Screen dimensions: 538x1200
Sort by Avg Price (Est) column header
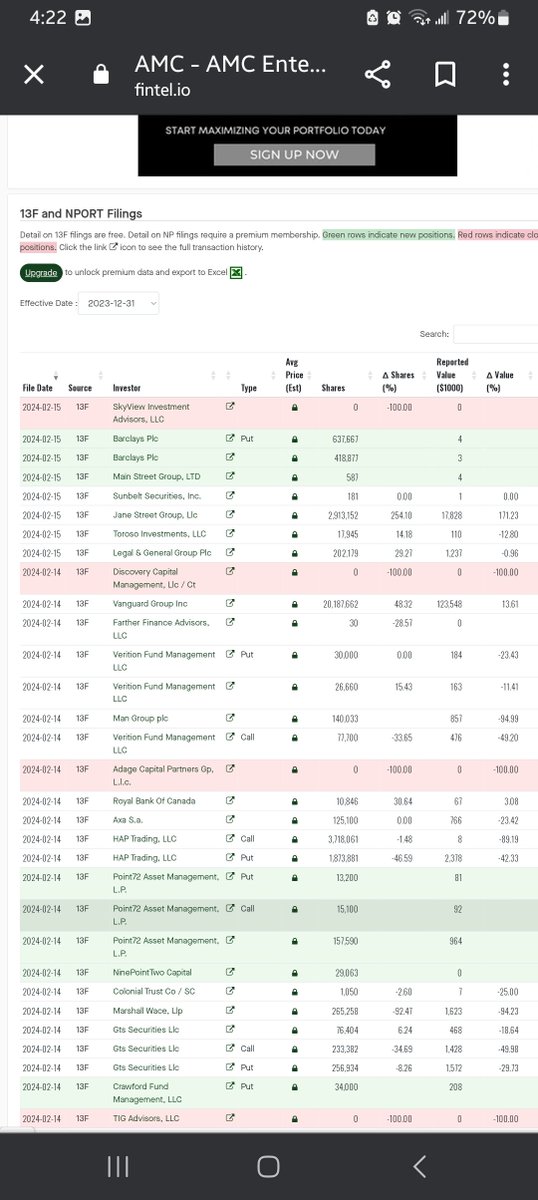[294, 374]
